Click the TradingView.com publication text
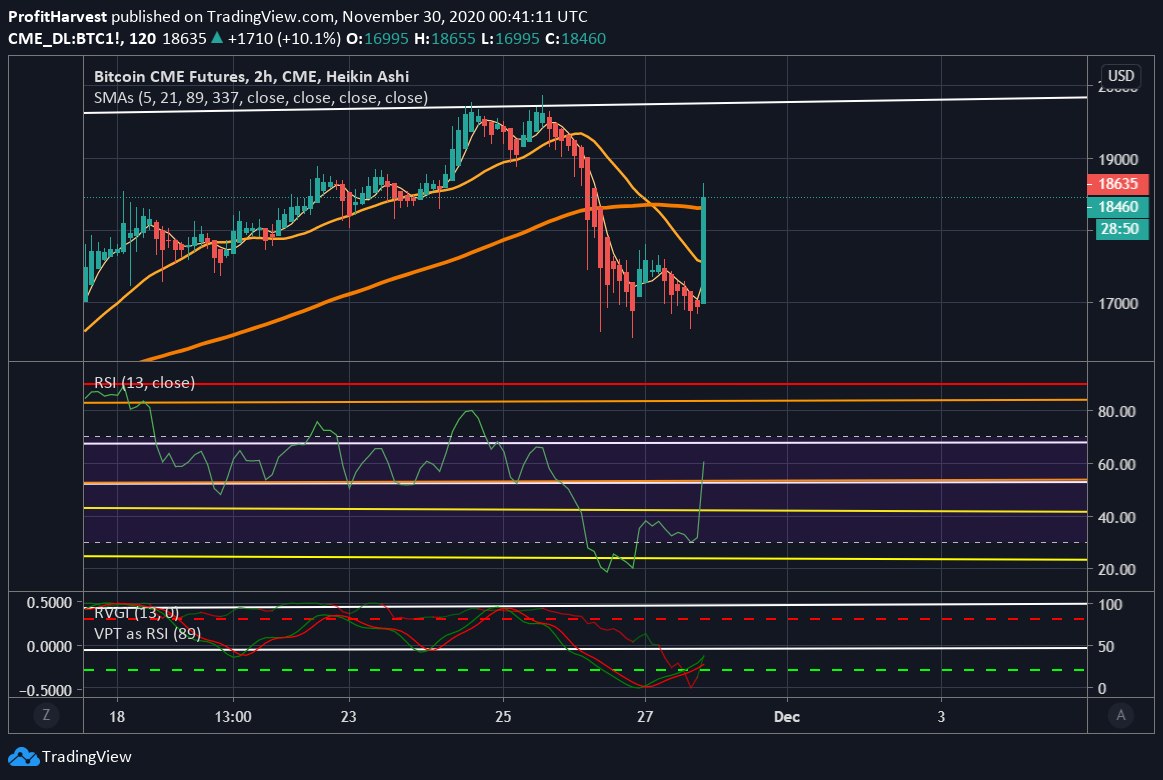The height and width of the screenshot is (780, 1163). (270, 16)
